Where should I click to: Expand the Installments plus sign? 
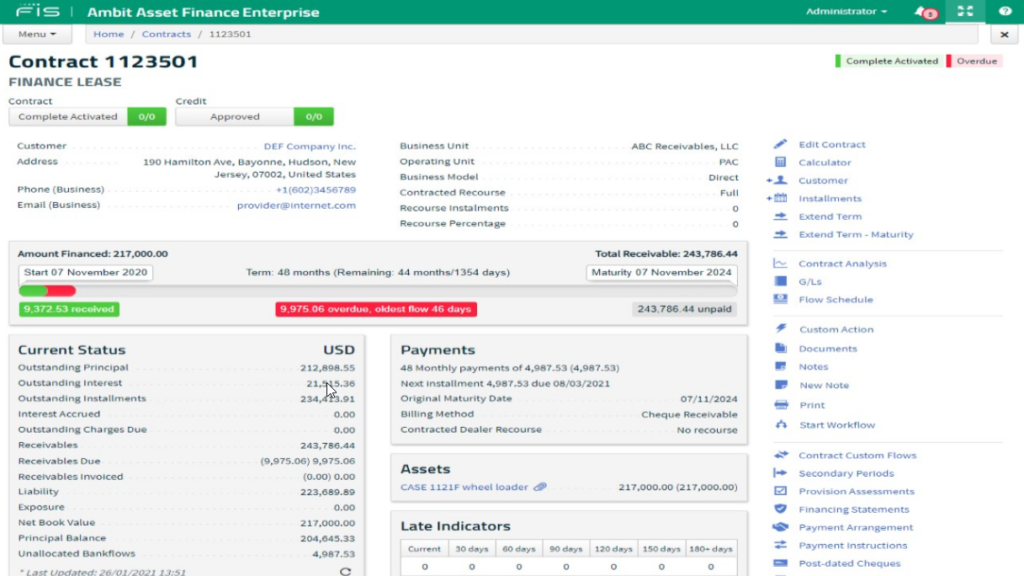pos(769,198)
